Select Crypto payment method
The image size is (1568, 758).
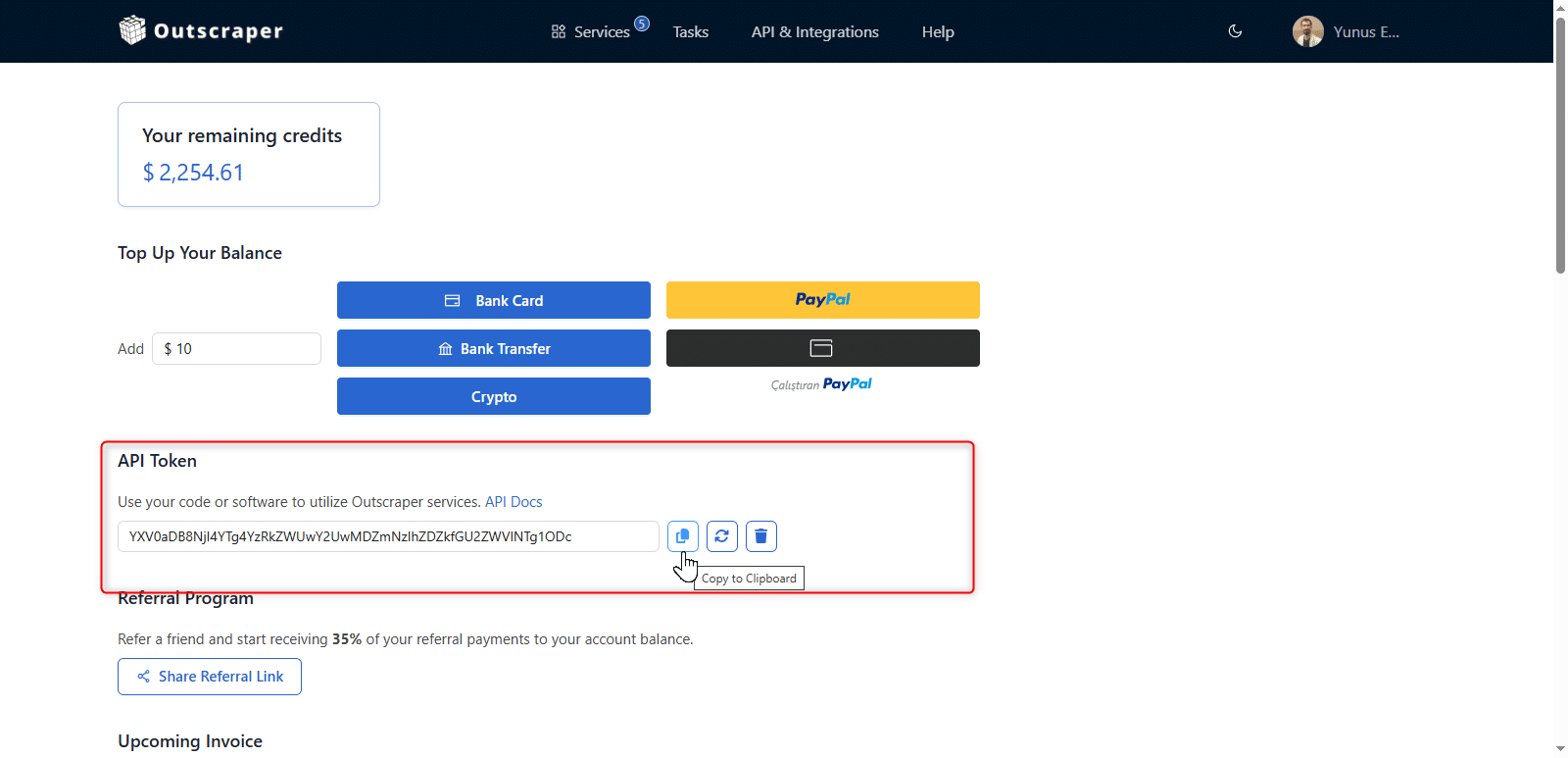pyautogui.click(x=493, y=396)
